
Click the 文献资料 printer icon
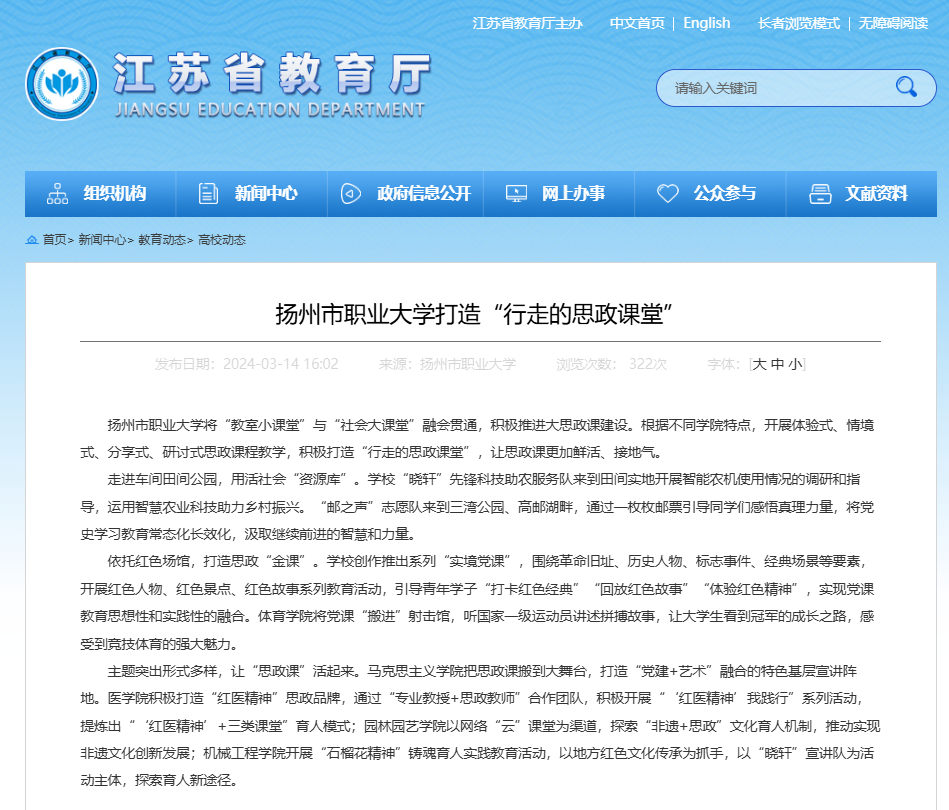pos(820,194)
